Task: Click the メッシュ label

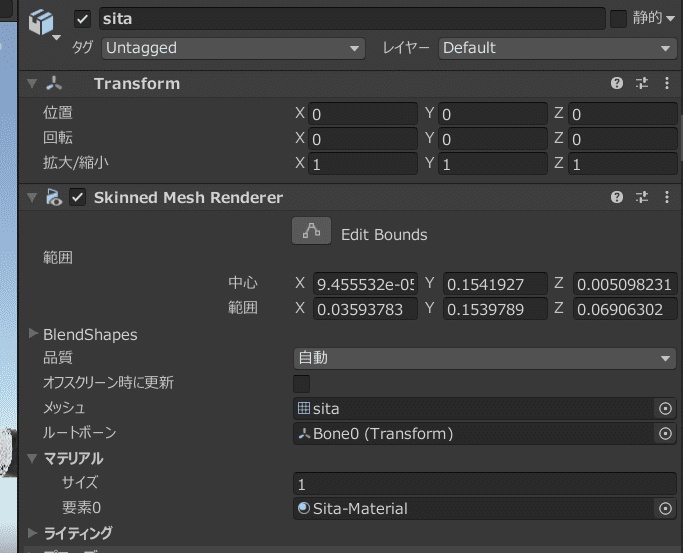Action: (64, 408)
